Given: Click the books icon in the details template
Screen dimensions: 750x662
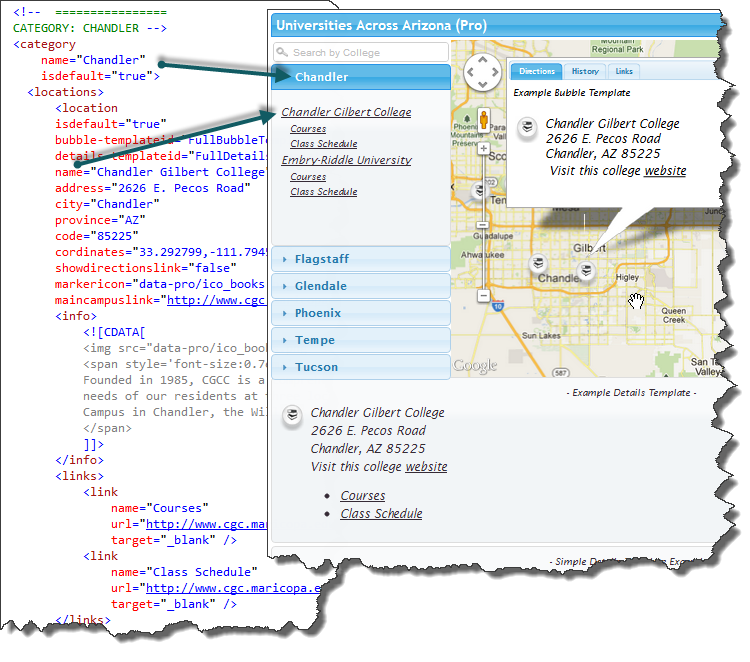Looking at the screenshot, I should pyautogui.click(x=292, y=415).
